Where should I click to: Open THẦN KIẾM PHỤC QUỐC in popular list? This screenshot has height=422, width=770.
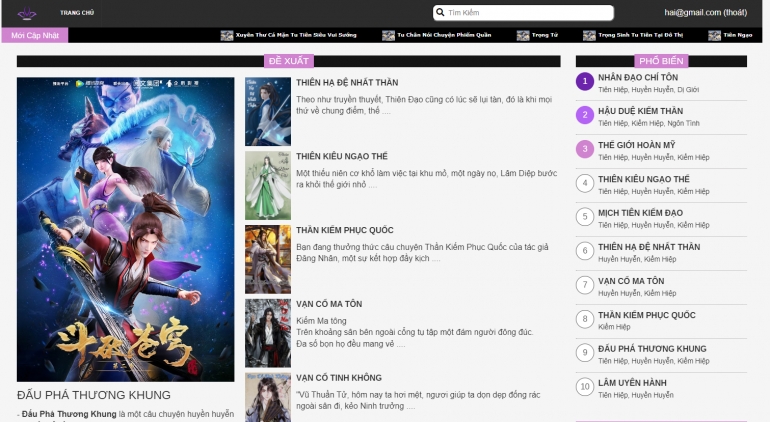point(647,315)
